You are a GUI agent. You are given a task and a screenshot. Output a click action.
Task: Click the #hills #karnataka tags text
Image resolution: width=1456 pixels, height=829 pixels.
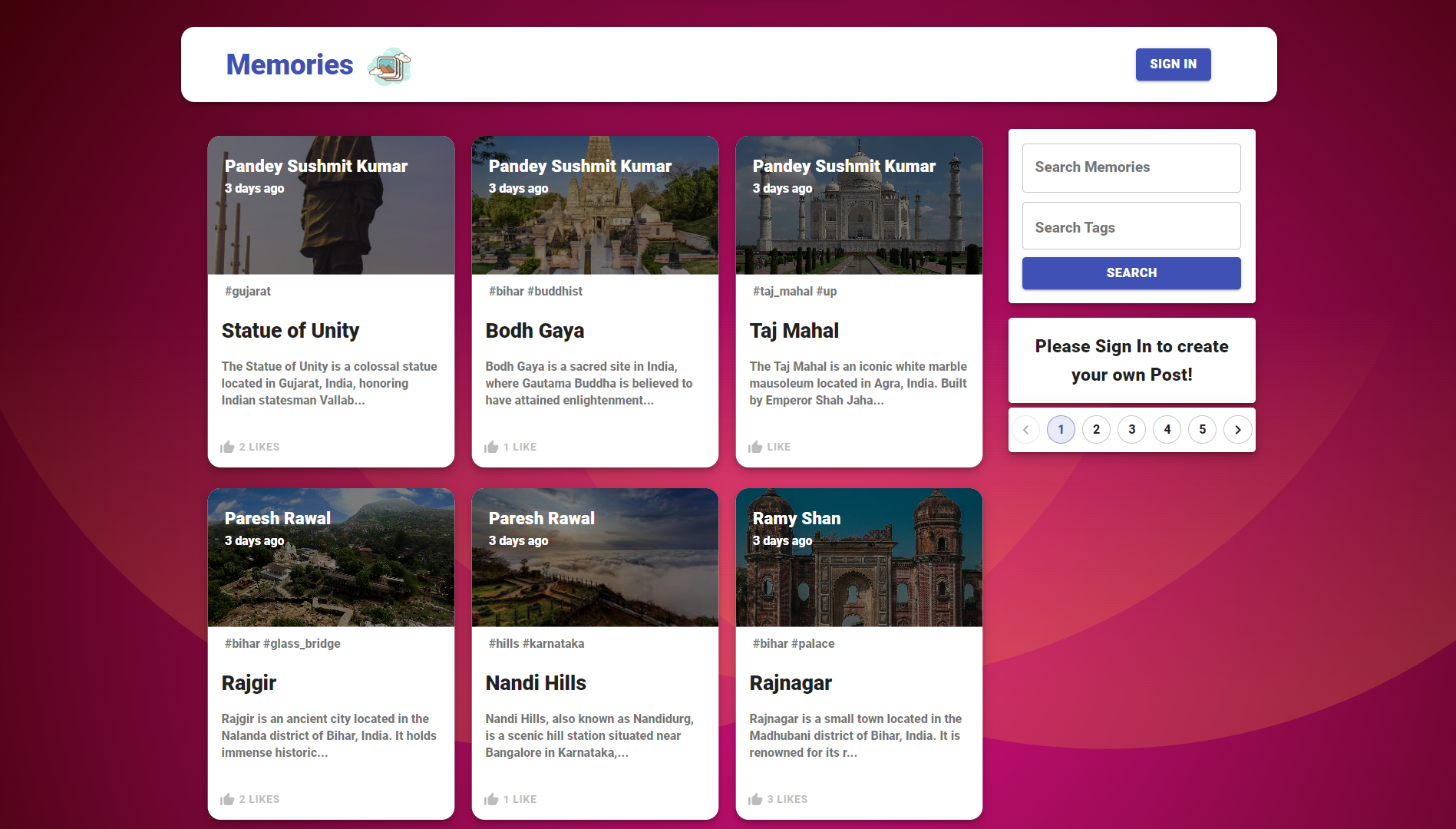tap(536, 643)
